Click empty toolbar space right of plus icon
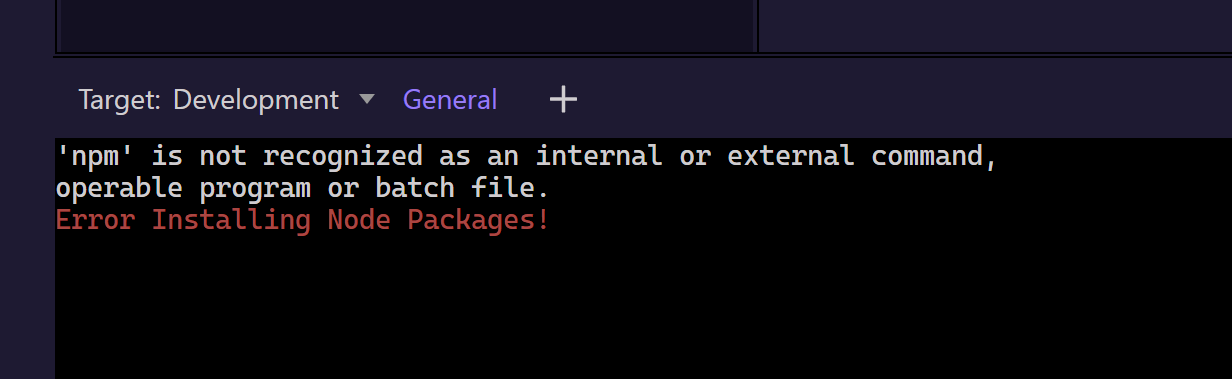The width and height of the screenshot is (1232, 379). (x=900, y=99)
